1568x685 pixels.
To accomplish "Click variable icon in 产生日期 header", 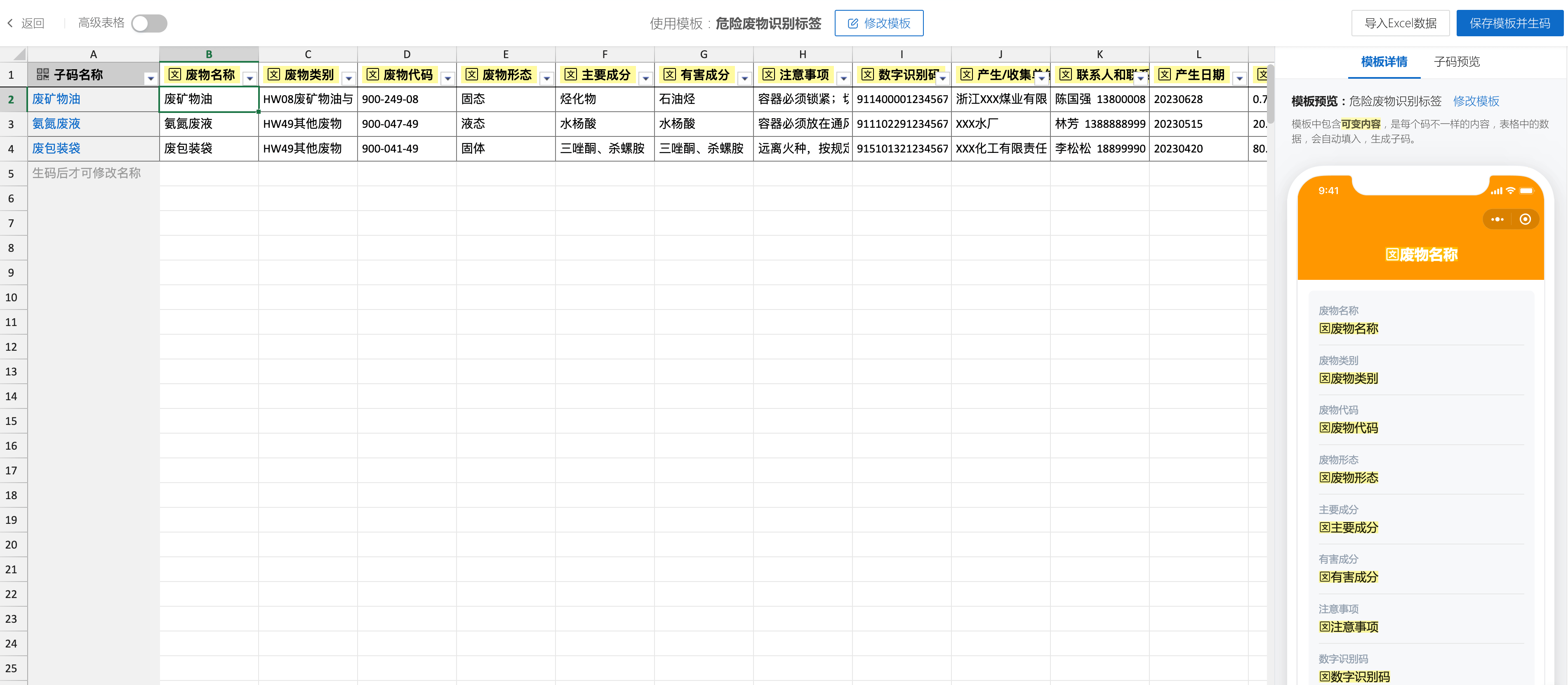I will (x=1165, y=74).
